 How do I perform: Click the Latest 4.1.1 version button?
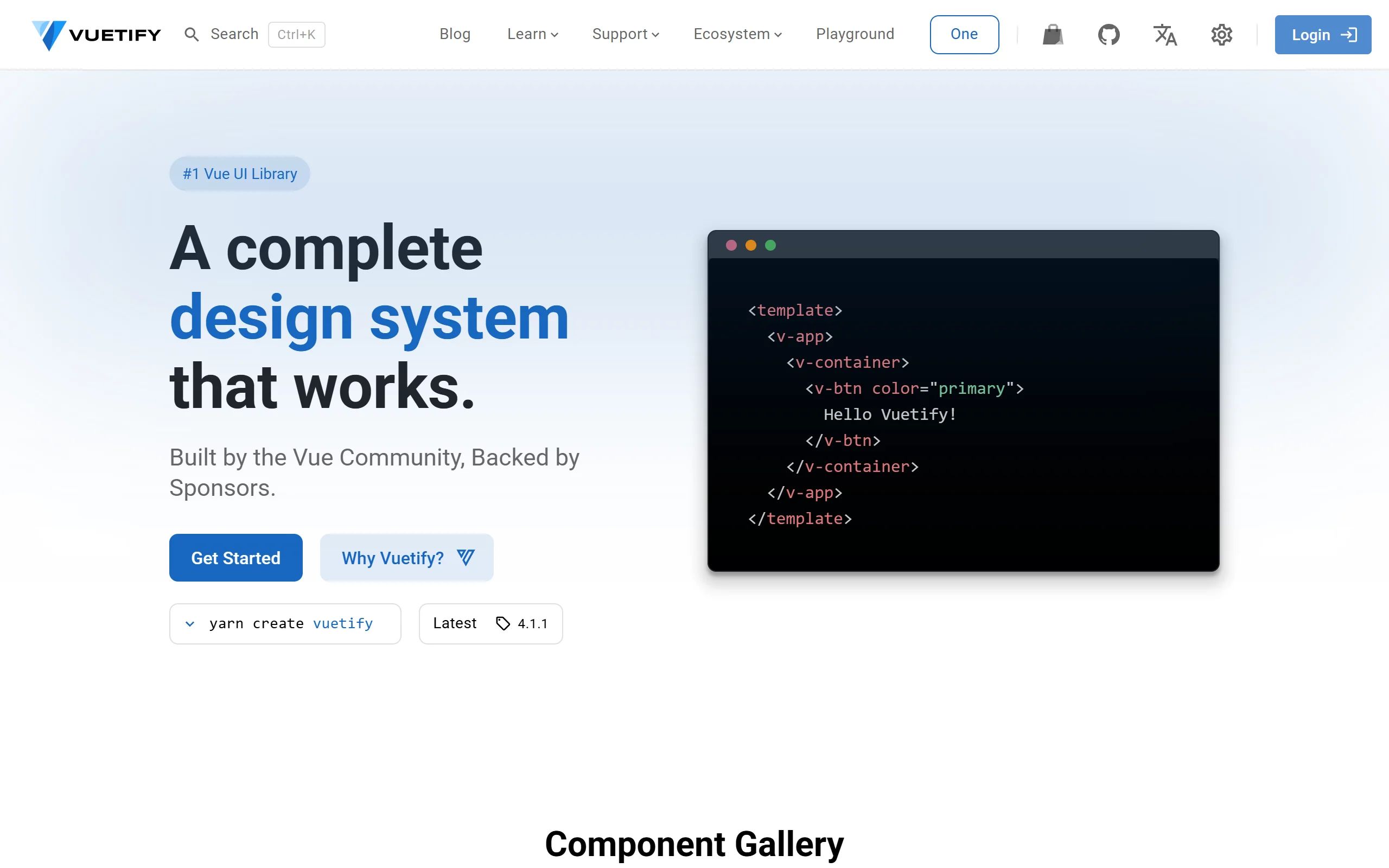pos(490,623)
